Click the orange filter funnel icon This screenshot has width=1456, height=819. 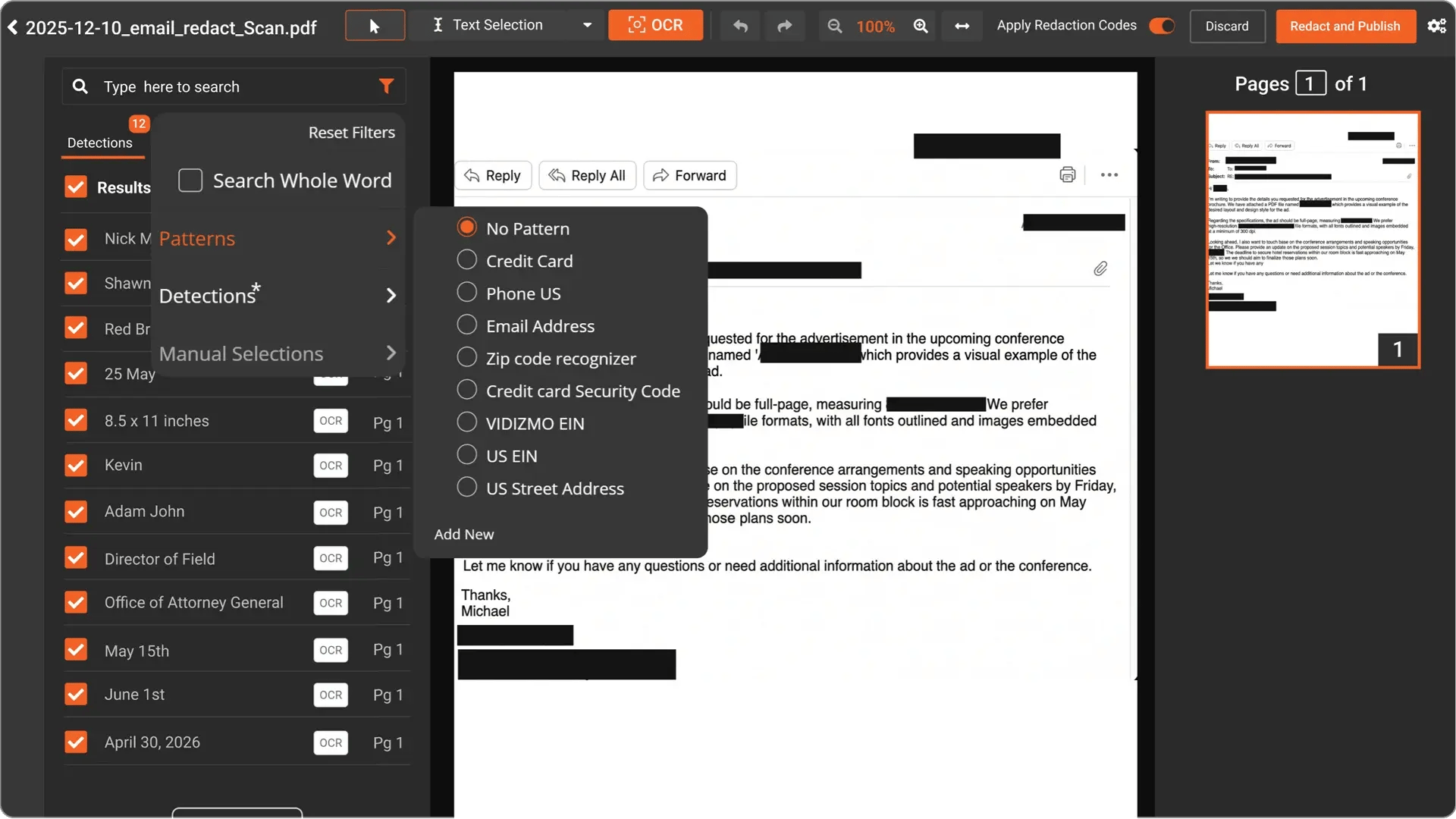386,86
